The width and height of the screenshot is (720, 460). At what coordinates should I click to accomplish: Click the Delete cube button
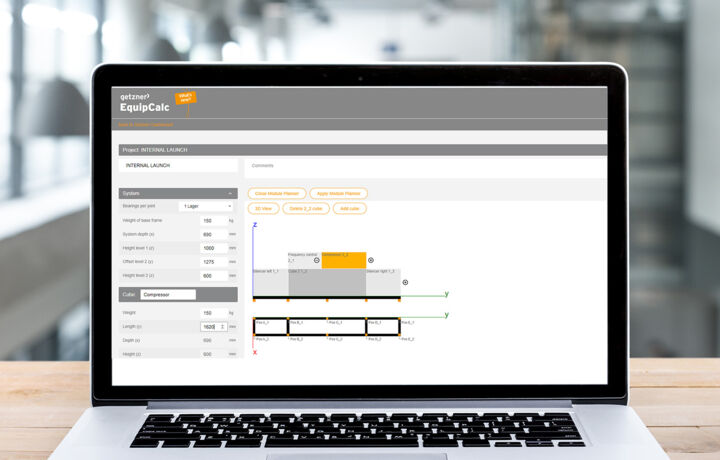[x=305, y=208]
